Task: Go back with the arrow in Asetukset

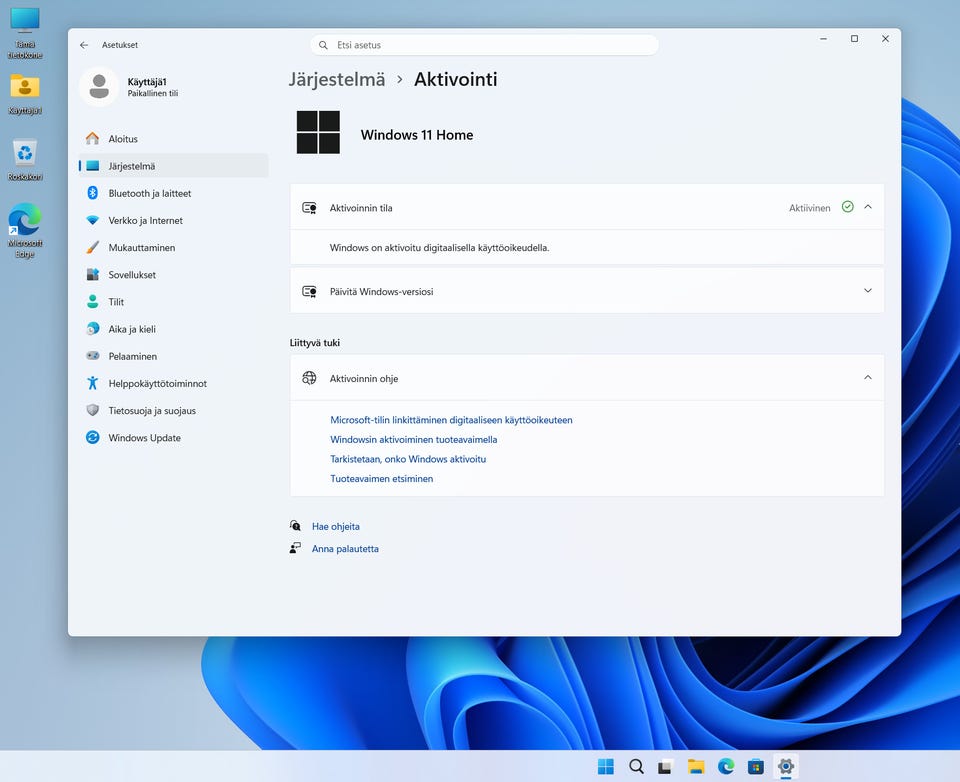Action: (x=84, y=45)
